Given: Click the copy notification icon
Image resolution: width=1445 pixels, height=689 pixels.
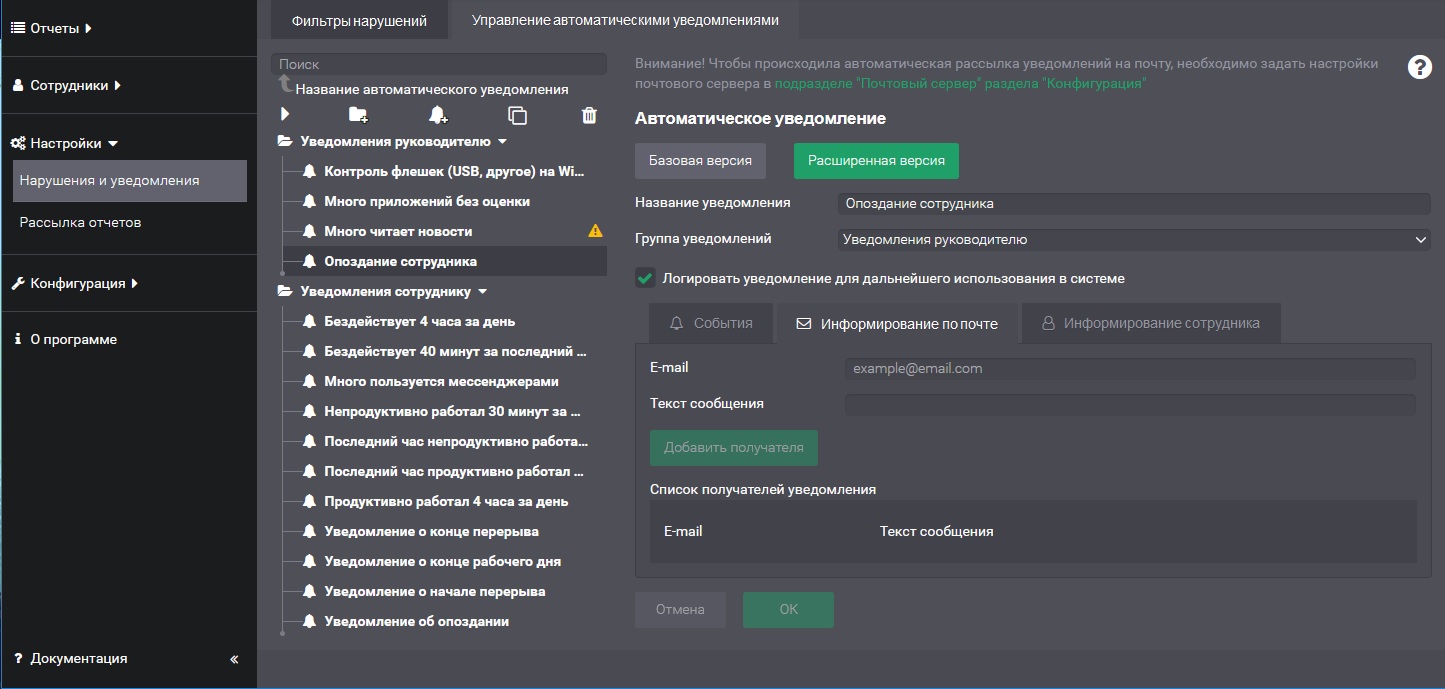Looking at the screenshot, I should coord(517,115).
